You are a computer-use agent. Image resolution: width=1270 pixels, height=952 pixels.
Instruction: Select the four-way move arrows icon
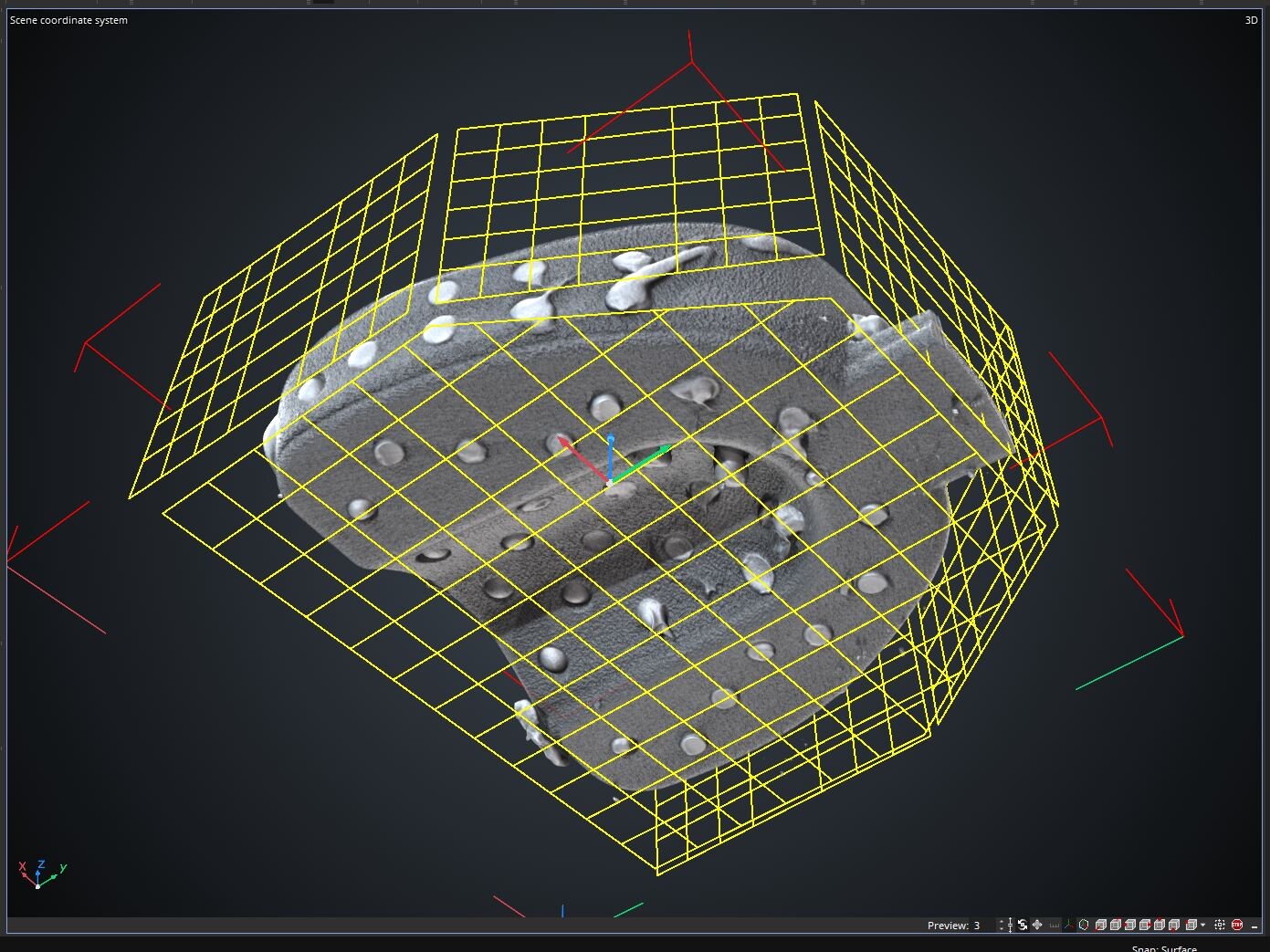point(1037,925)
